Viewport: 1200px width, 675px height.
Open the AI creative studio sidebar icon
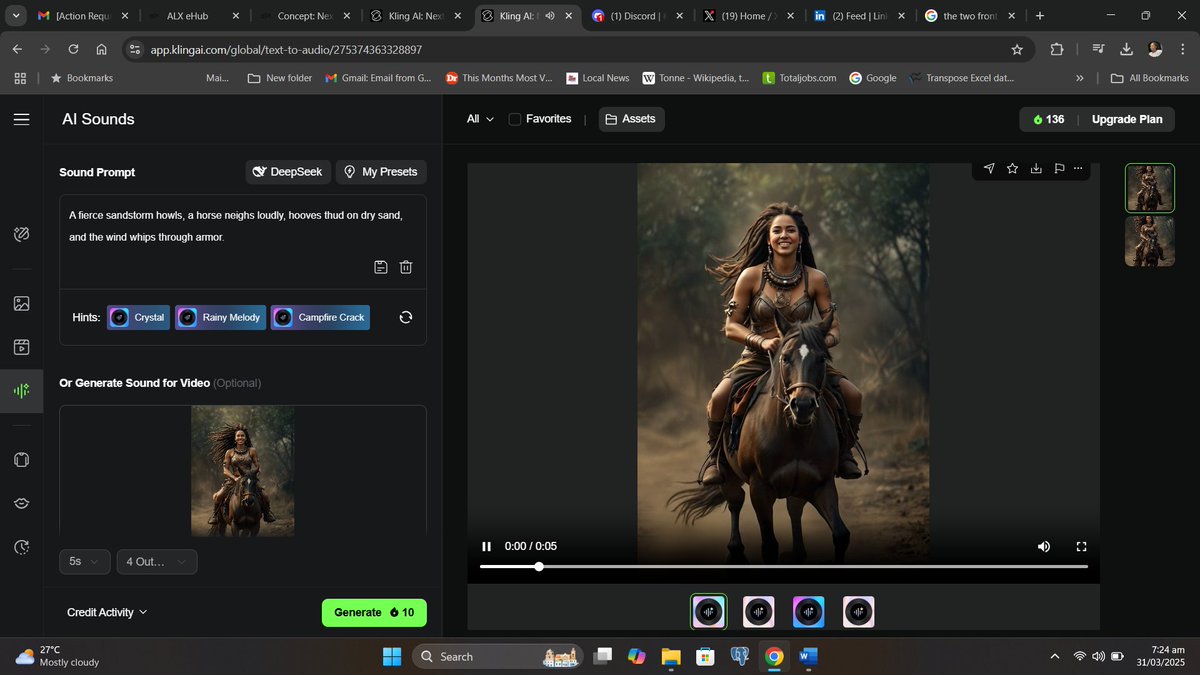point(21,234)
